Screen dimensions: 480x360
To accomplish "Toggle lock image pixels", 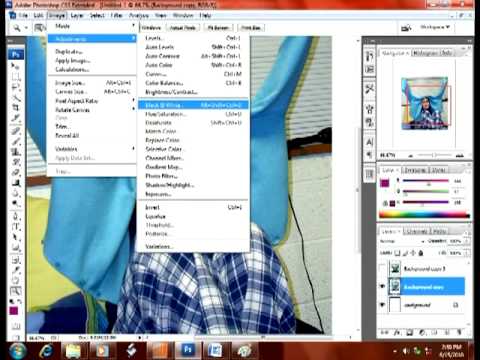I will 406,253.
